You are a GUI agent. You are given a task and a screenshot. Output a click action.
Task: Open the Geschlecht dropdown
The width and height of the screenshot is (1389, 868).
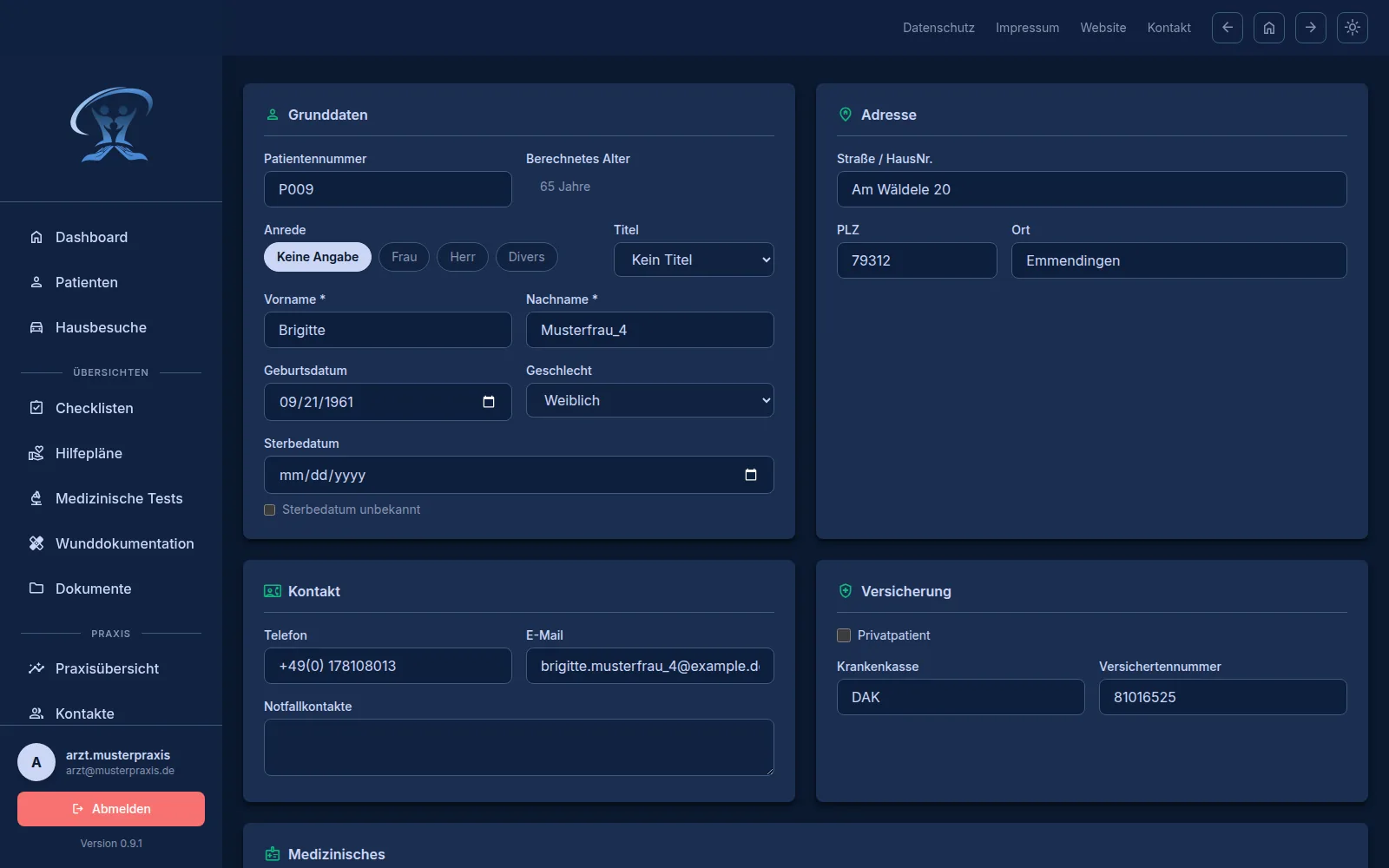650,400
